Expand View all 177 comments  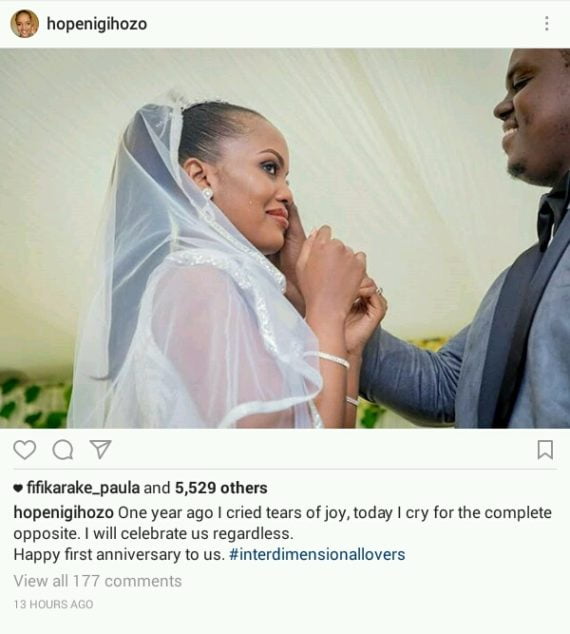pos(97,581)
